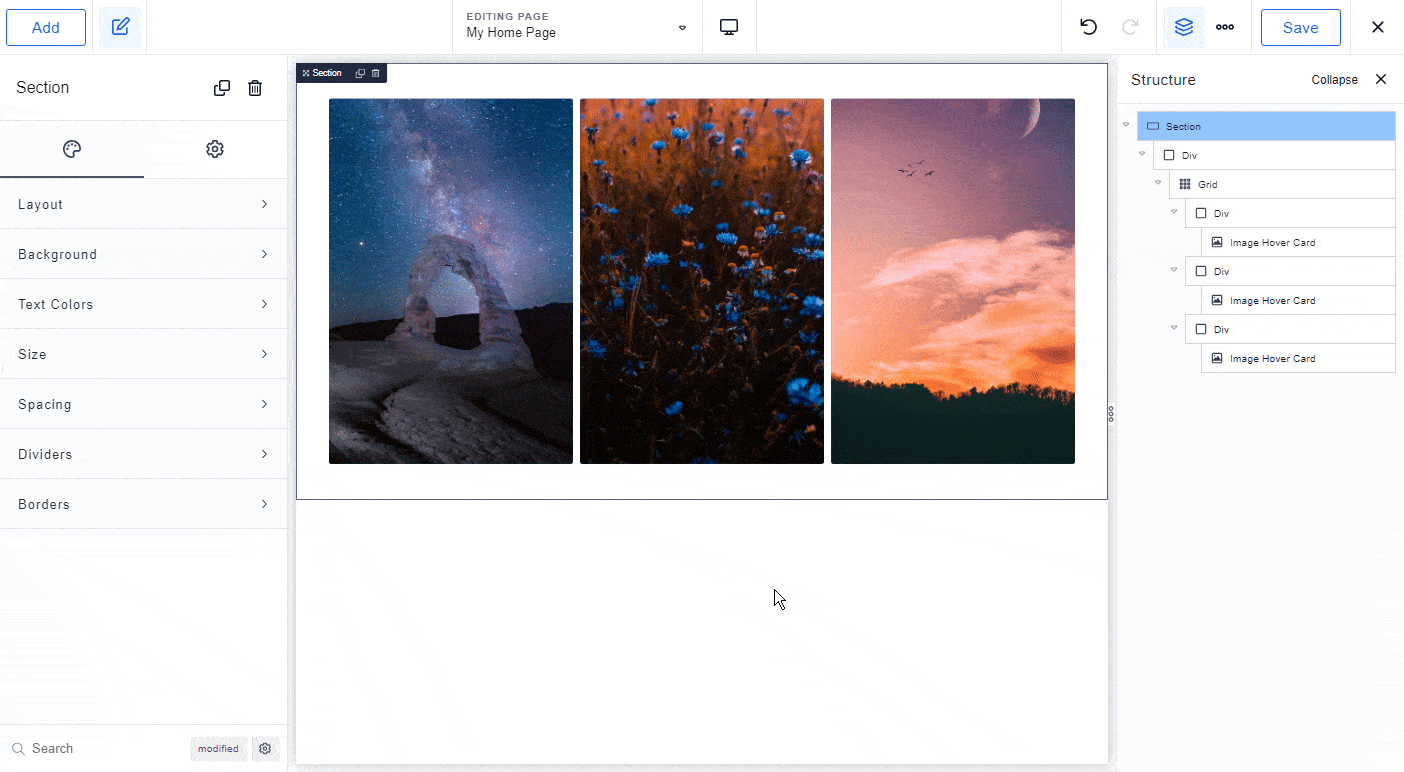Delete Section using left panel trash icon
The width and height of the screenshot is (1404, 772).
pos(255,88)
